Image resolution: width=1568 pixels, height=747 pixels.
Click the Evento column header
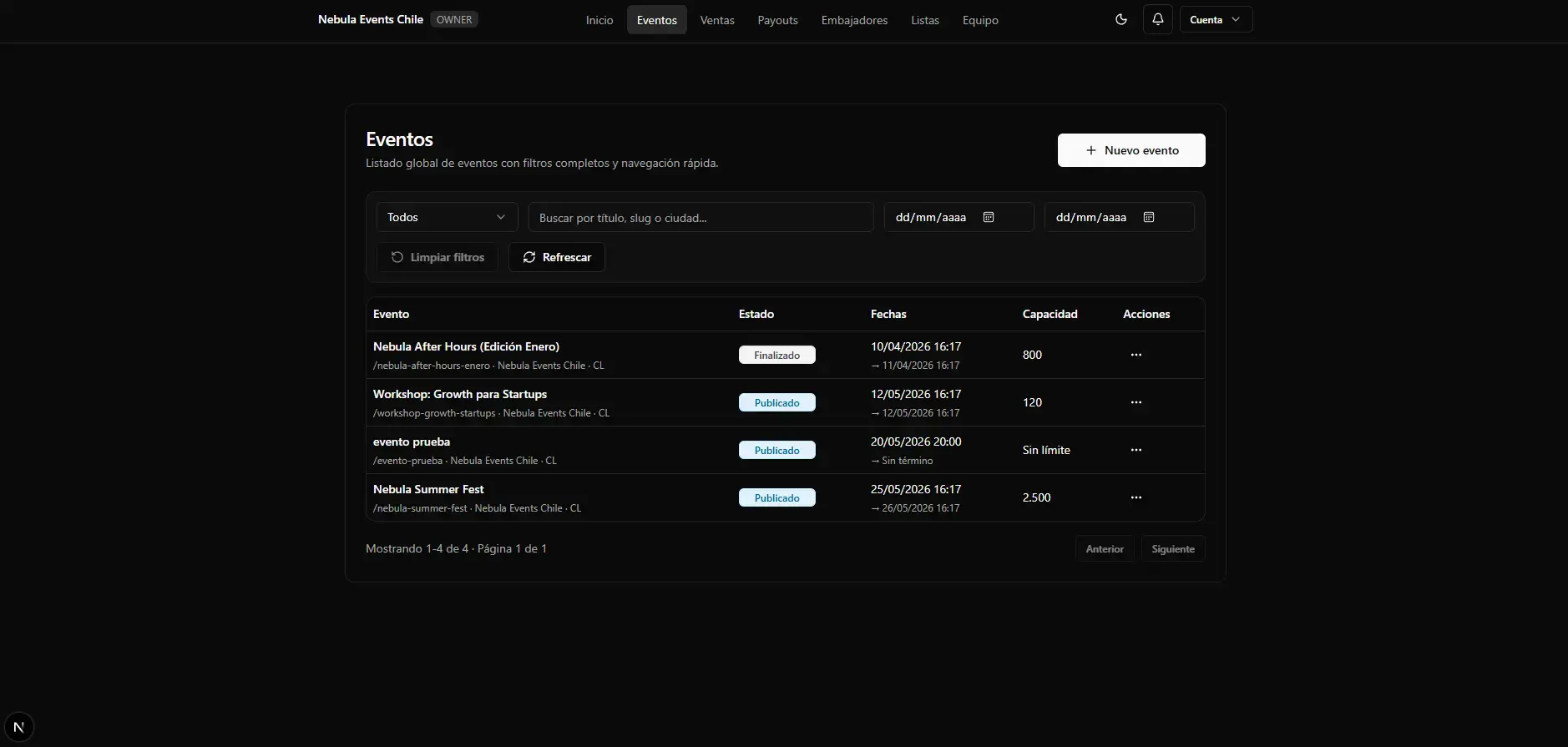tap(391, 314)
